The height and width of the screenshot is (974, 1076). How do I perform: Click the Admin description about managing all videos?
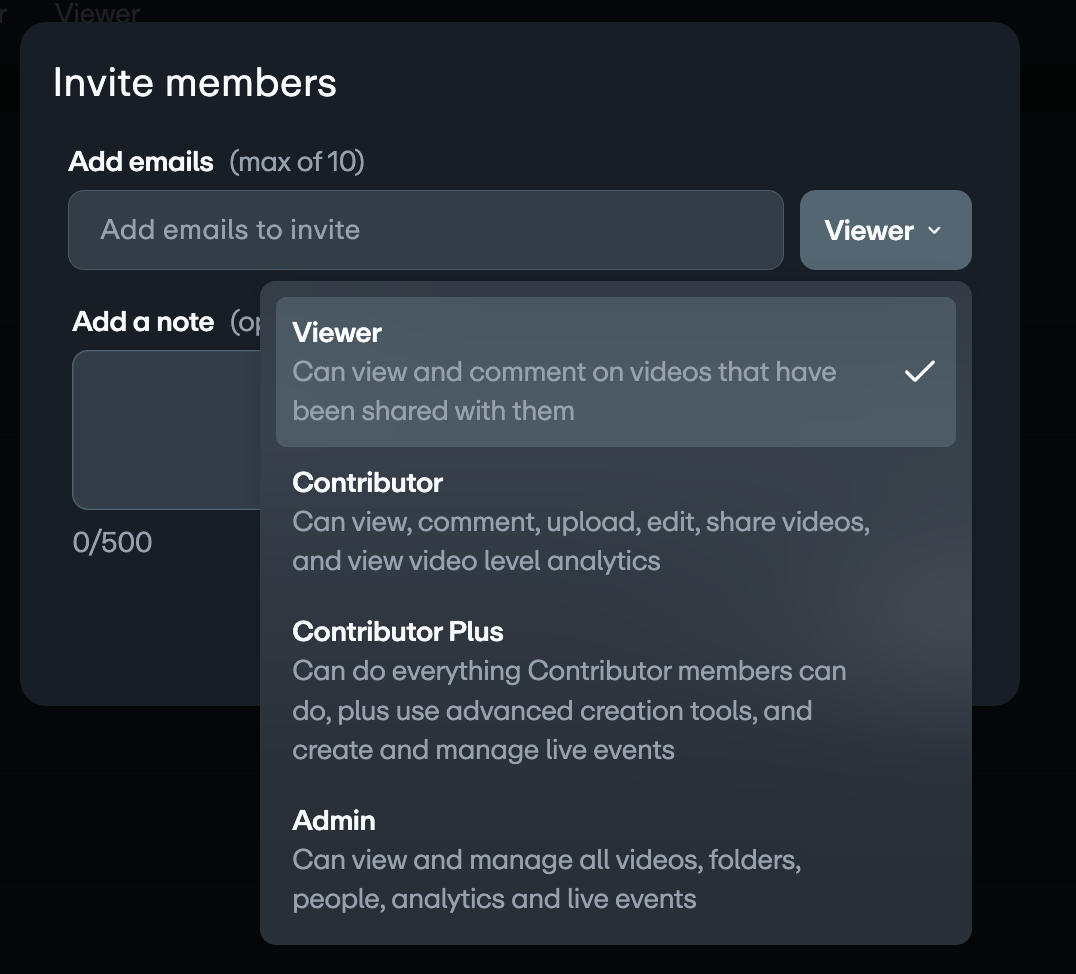tap(546, 879)
